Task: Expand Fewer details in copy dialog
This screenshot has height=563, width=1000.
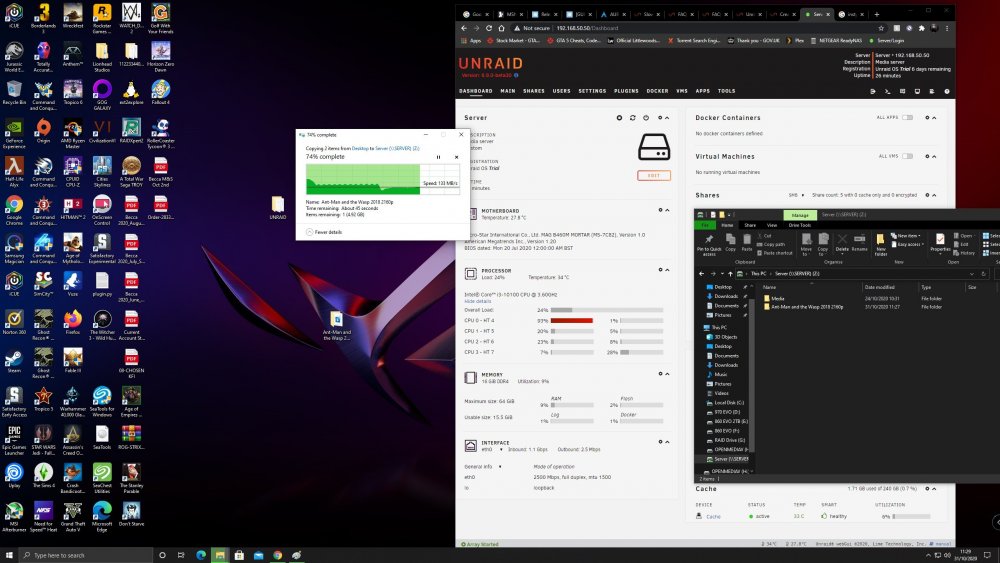Action: coord(325,232)
